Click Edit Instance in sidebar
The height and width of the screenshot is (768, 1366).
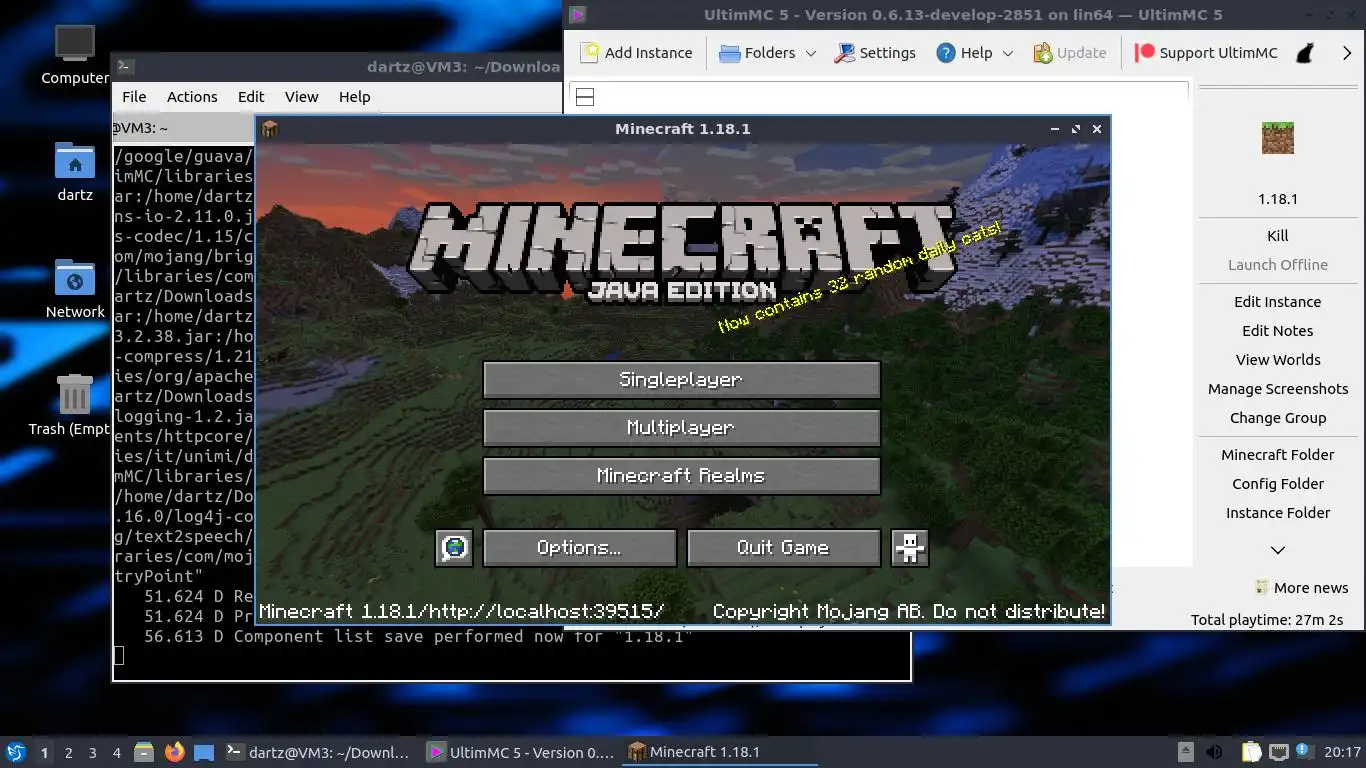point(1277,302)
